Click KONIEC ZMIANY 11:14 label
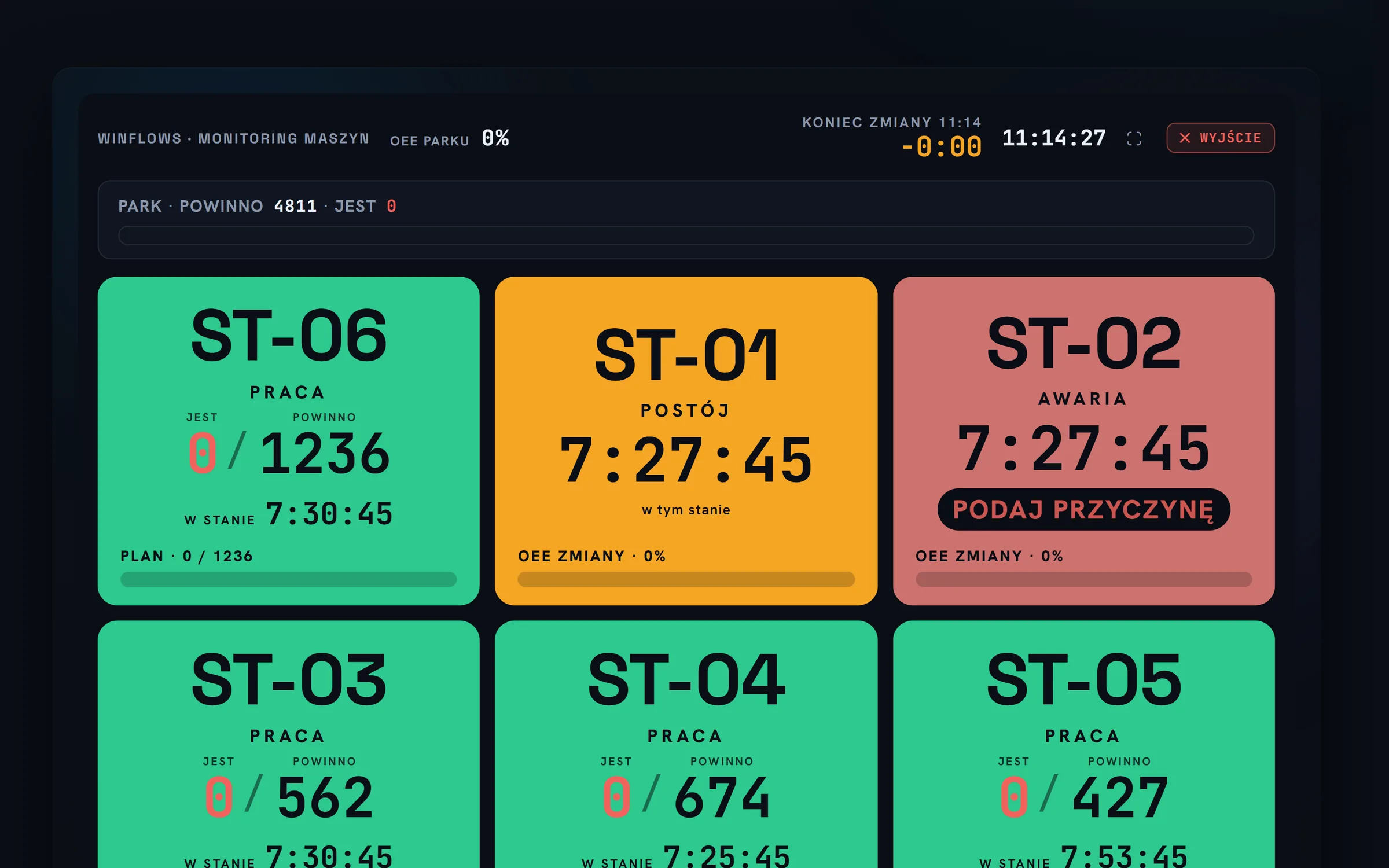The width and height of the screenshot is (1389, 868). pos(892,122)
